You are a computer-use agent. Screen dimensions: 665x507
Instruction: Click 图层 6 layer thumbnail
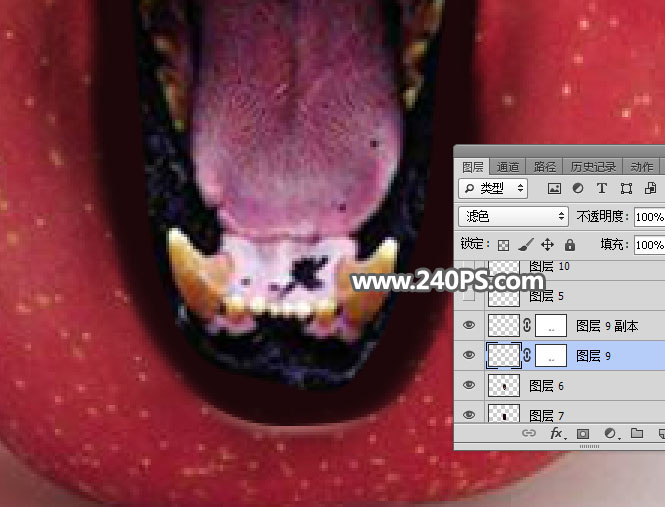tap(504, 385)
